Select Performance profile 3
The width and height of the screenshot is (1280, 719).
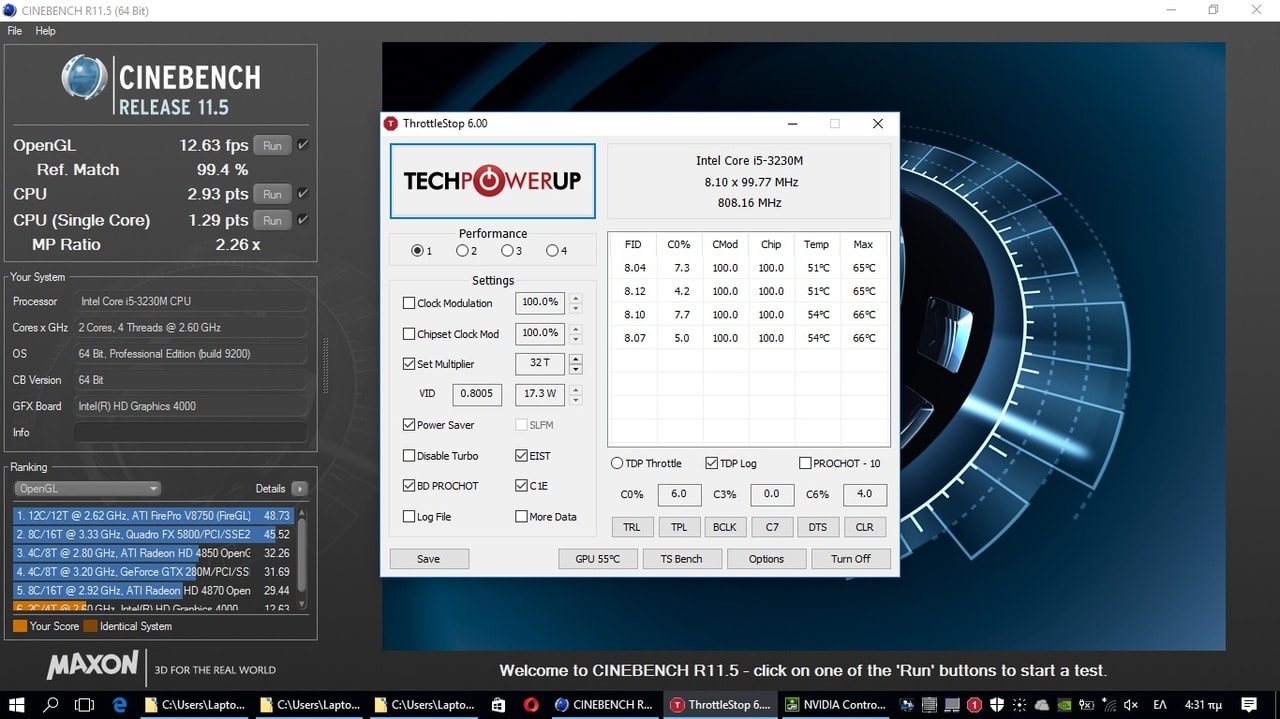(x=507, y=251)
